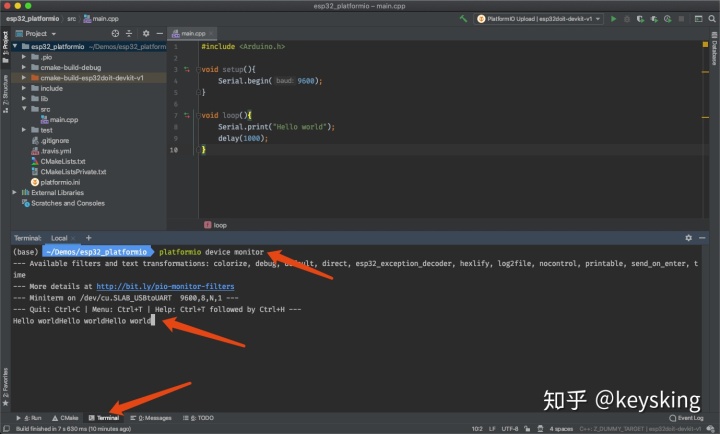Image resolution: width=720 pixels, height=434 pixels.
Task: Open the 4: Run tool window
Action: (29, 418)
